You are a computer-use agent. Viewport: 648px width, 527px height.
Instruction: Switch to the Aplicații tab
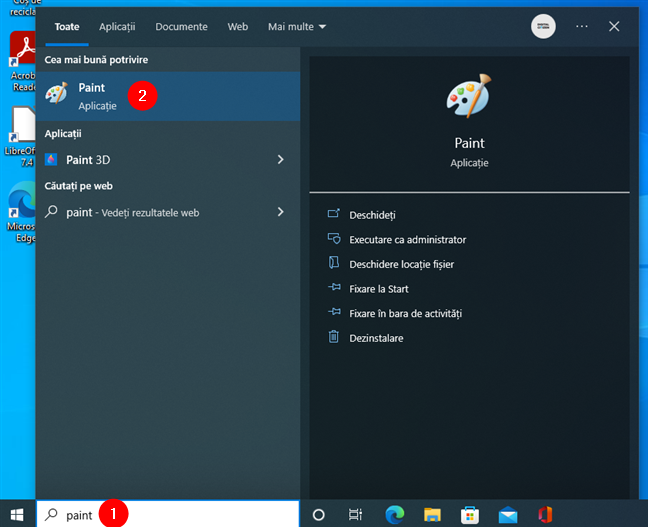point(117,27)
